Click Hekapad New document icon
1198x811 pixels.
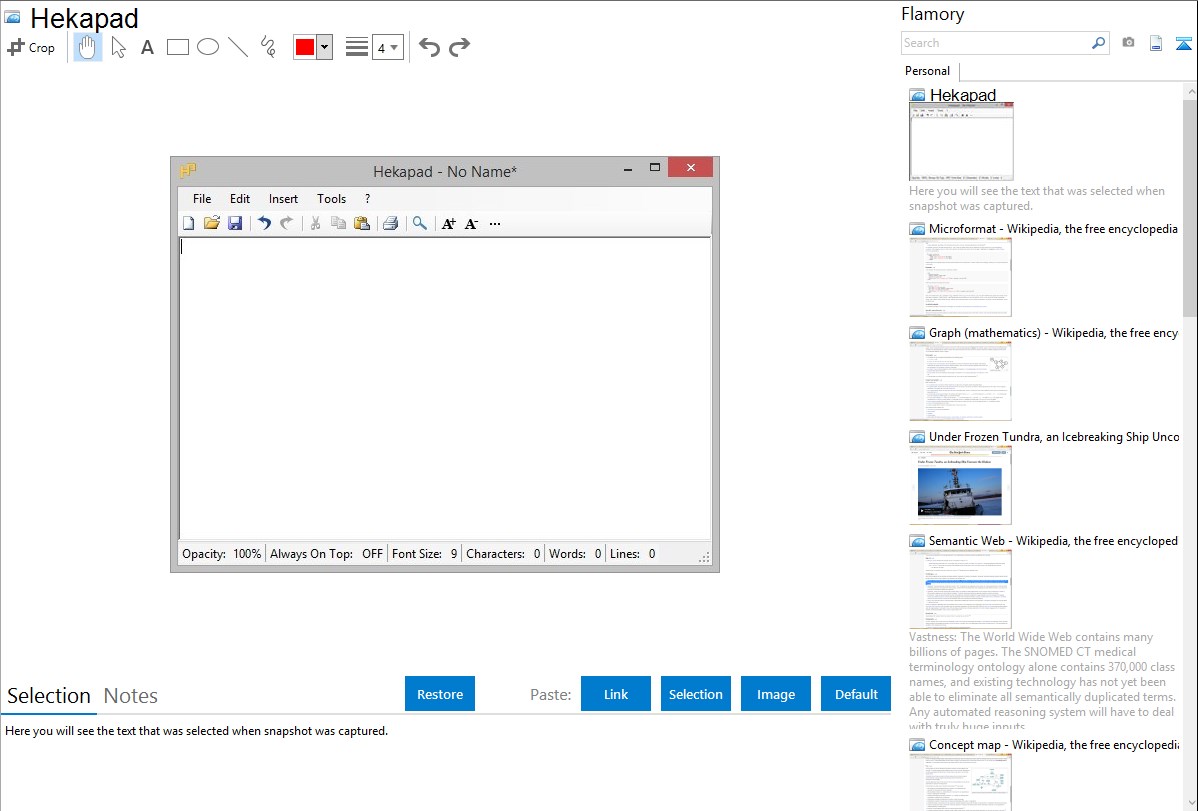tap(189, 223)
